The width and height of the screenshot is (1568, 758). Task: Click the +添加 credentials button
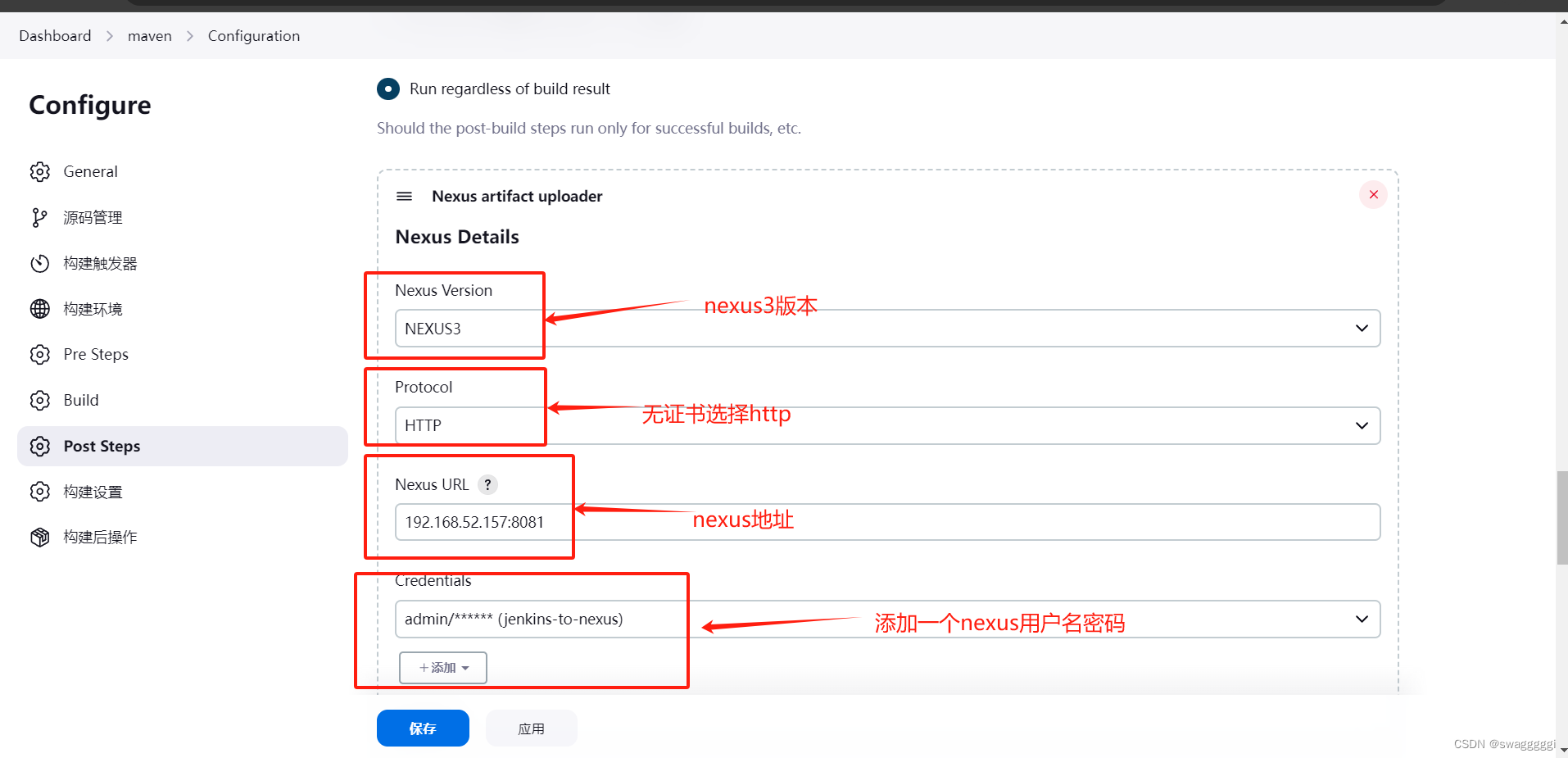[x=442, y=667]
